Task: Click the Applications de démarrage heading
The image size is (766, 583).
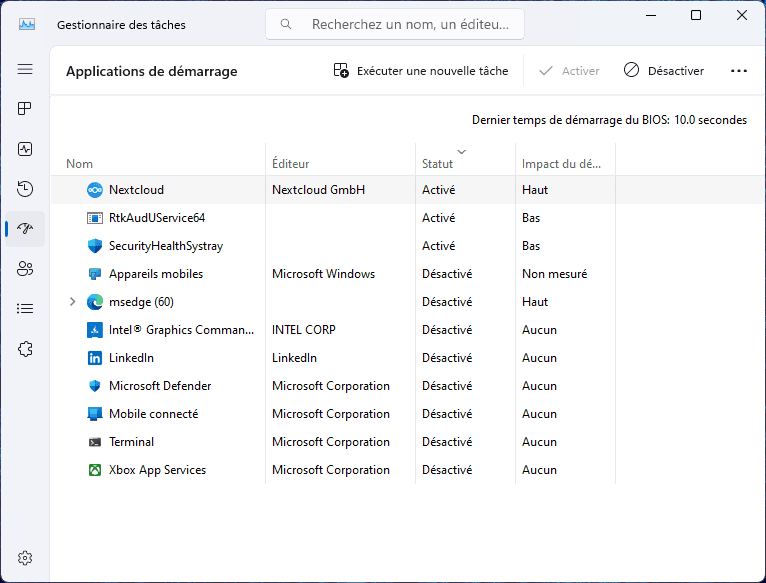Action: point(151,71)
